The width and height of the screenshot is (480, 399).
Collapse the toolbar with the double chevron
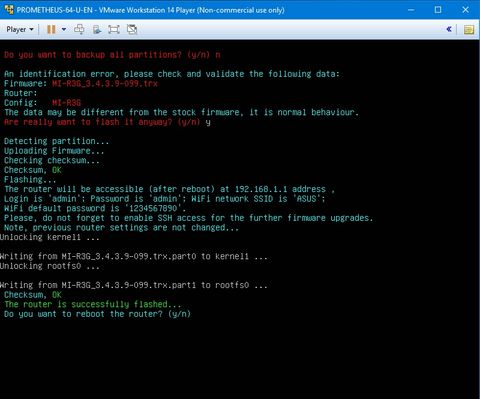click(x=449, y=29)
